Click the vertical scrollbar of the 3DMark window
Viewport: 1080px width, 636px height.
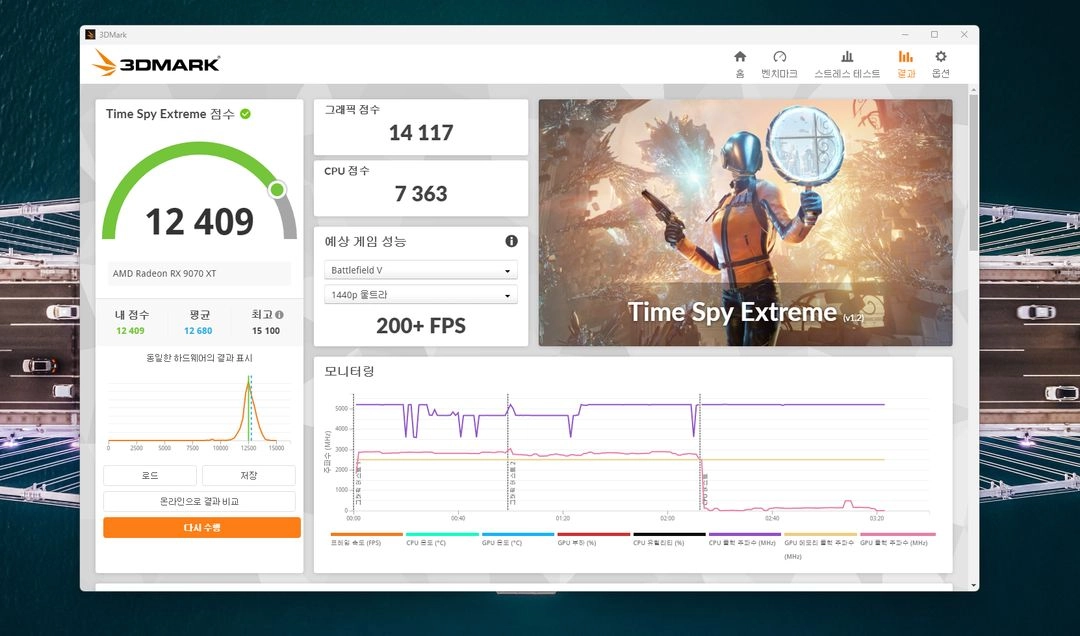pos(973,172)
